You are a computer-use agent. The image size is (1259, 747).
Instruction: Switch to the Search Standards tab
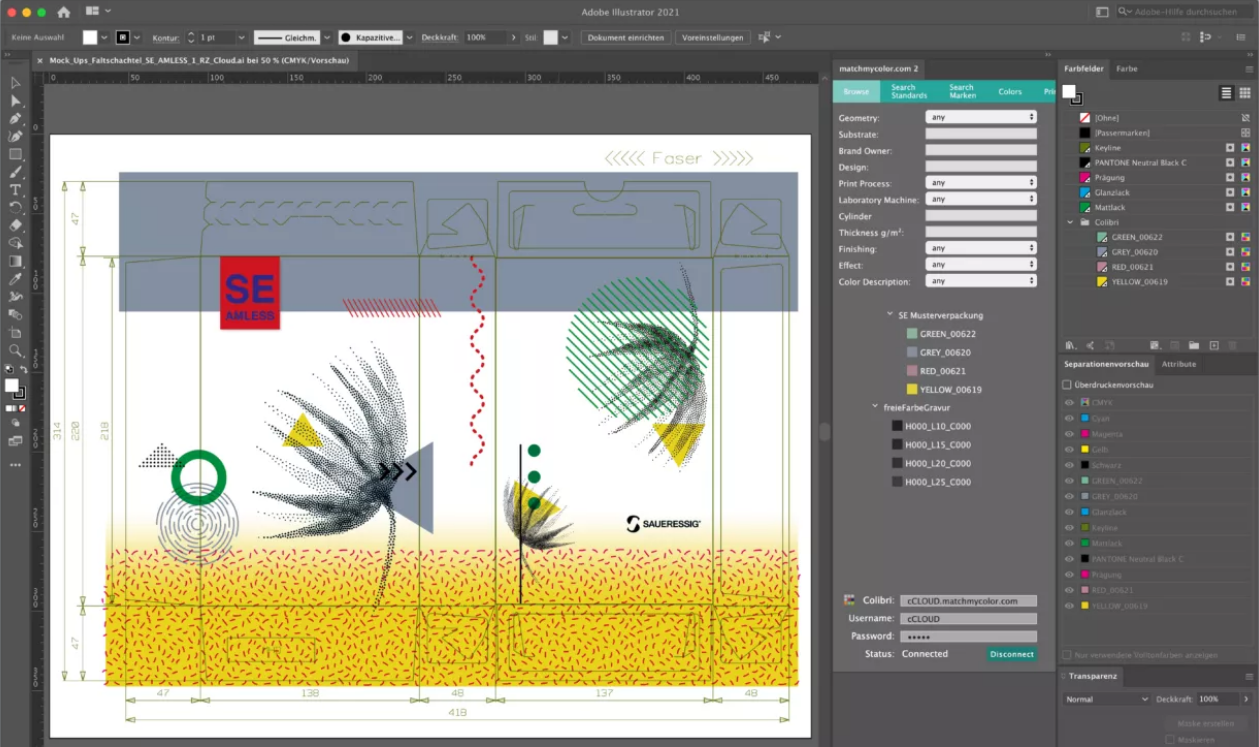(909, 91)
